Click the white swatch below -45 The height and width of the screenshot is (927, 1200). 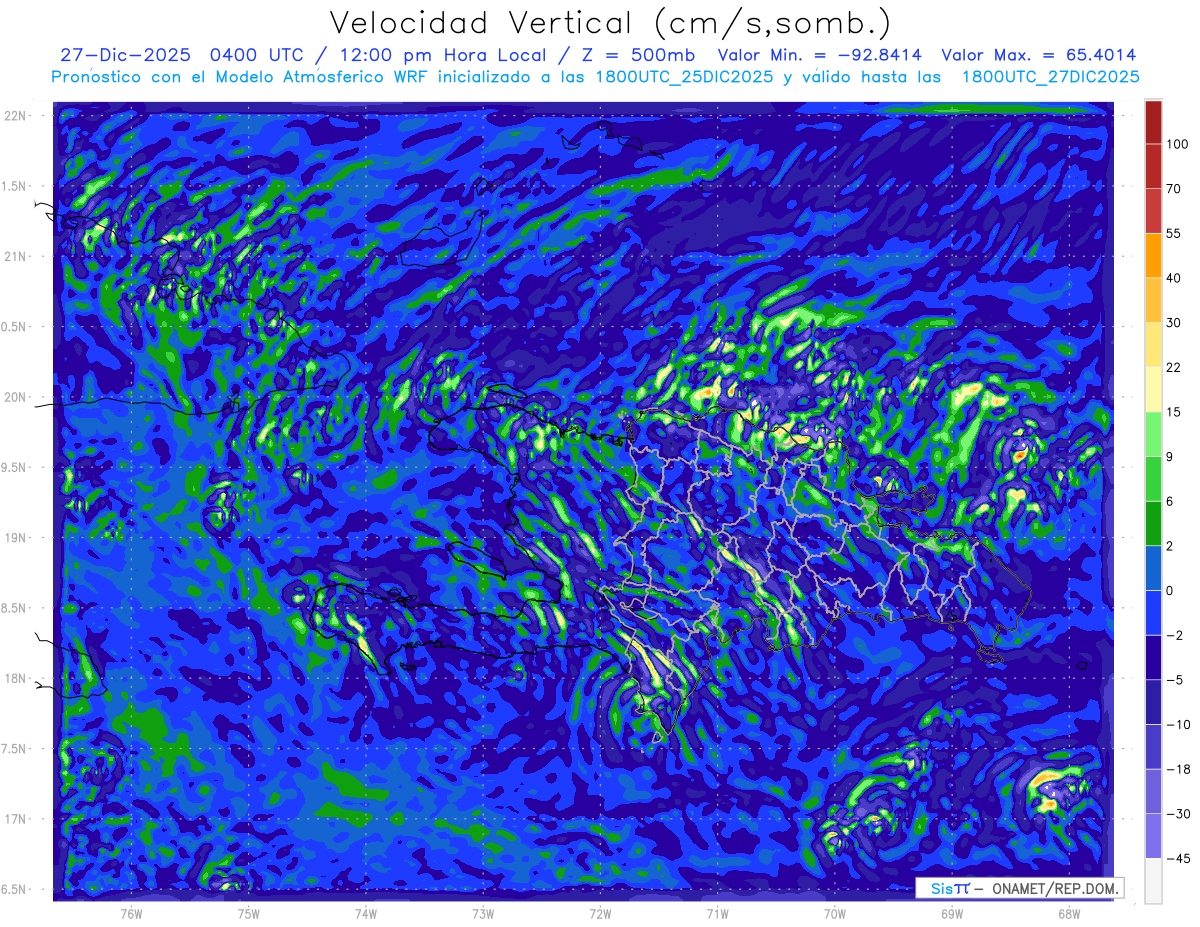pos(1153,880)
